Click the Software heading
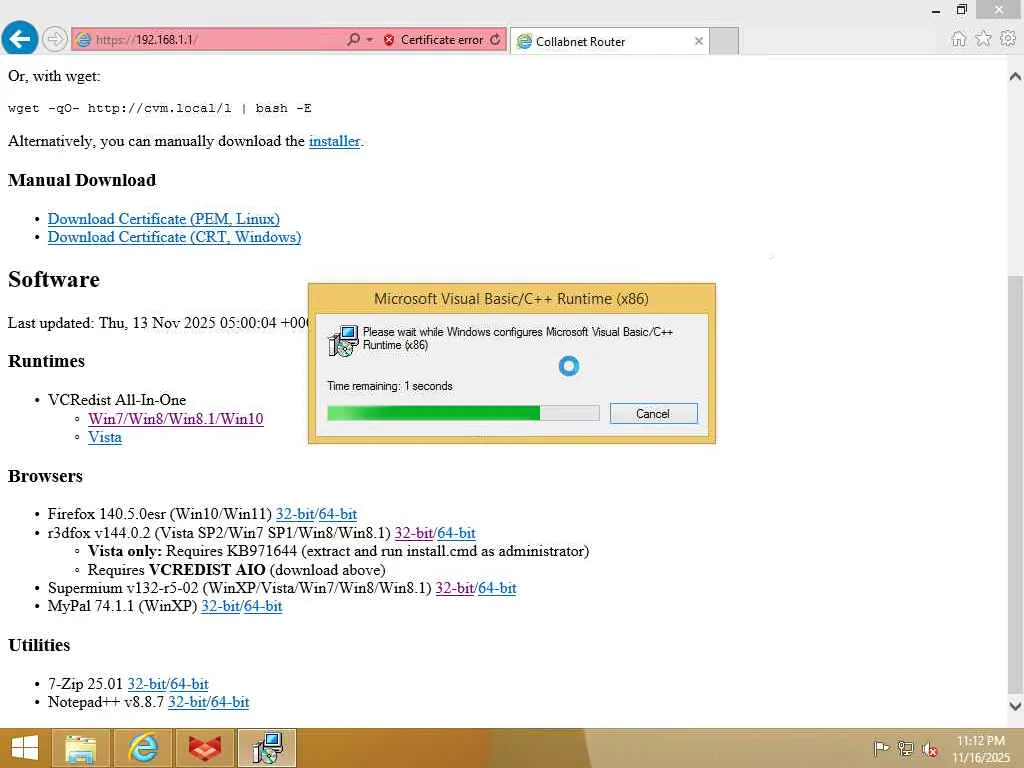Viewport: 1024px width, 768px height. click(x=54, y=280)
